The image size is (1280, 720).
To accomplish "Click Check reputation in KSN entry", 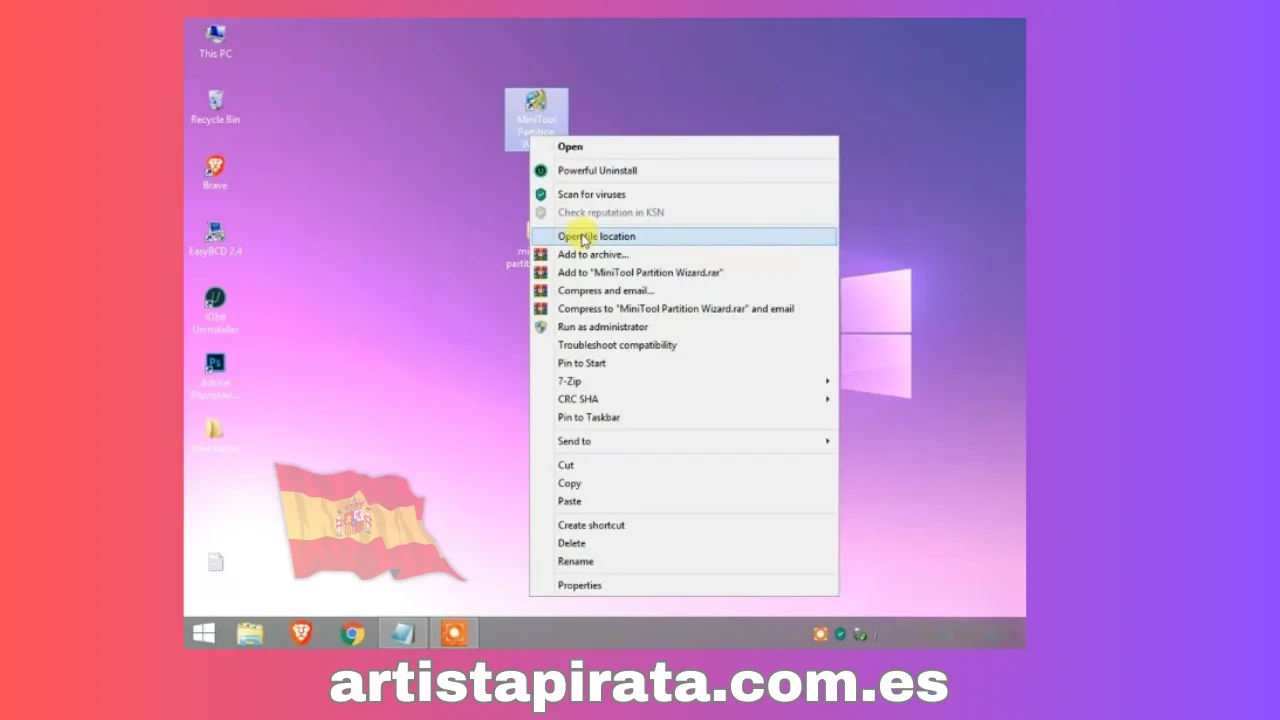I will click(684, 213).
